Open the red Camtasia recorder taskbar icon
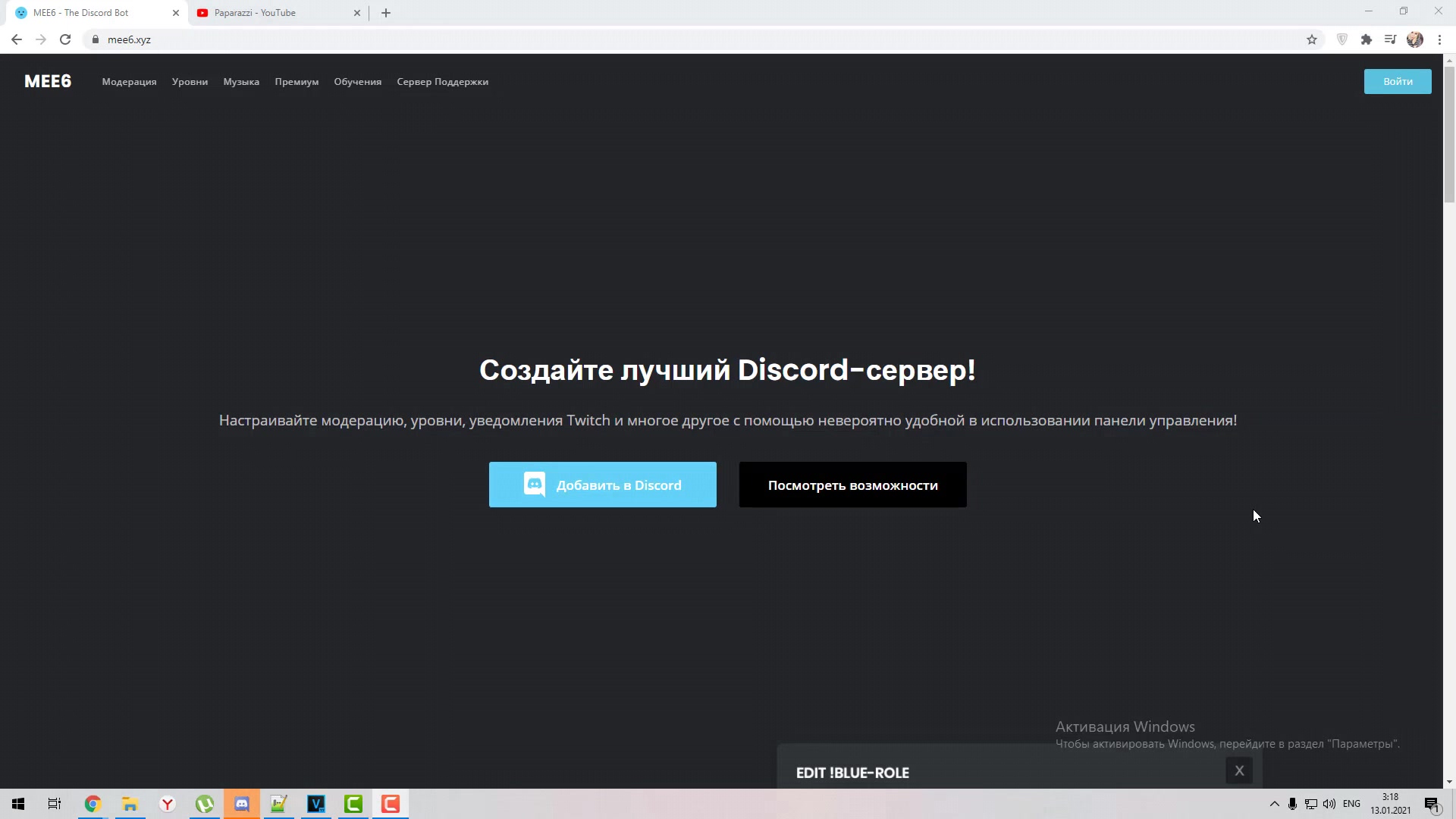 coord(390,804)
